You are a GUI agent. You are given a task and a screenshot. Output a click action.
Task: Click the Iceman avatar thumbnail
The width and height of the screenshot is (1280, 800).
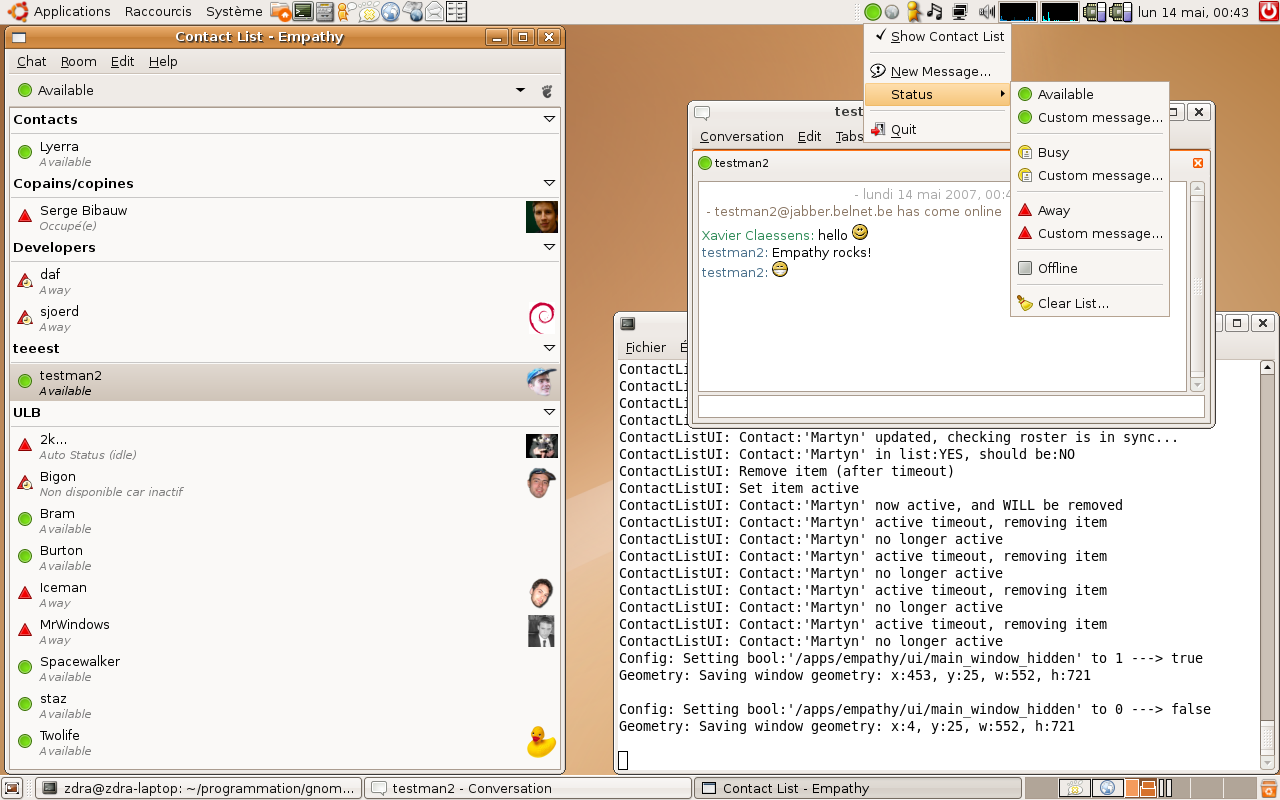point(541,593)
